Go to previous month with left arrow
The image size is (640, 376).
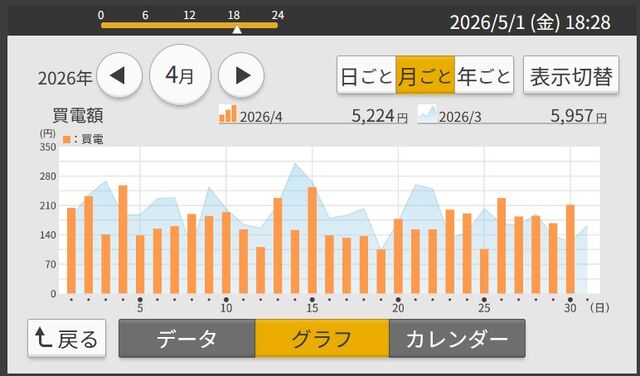[x=119, y=76]
